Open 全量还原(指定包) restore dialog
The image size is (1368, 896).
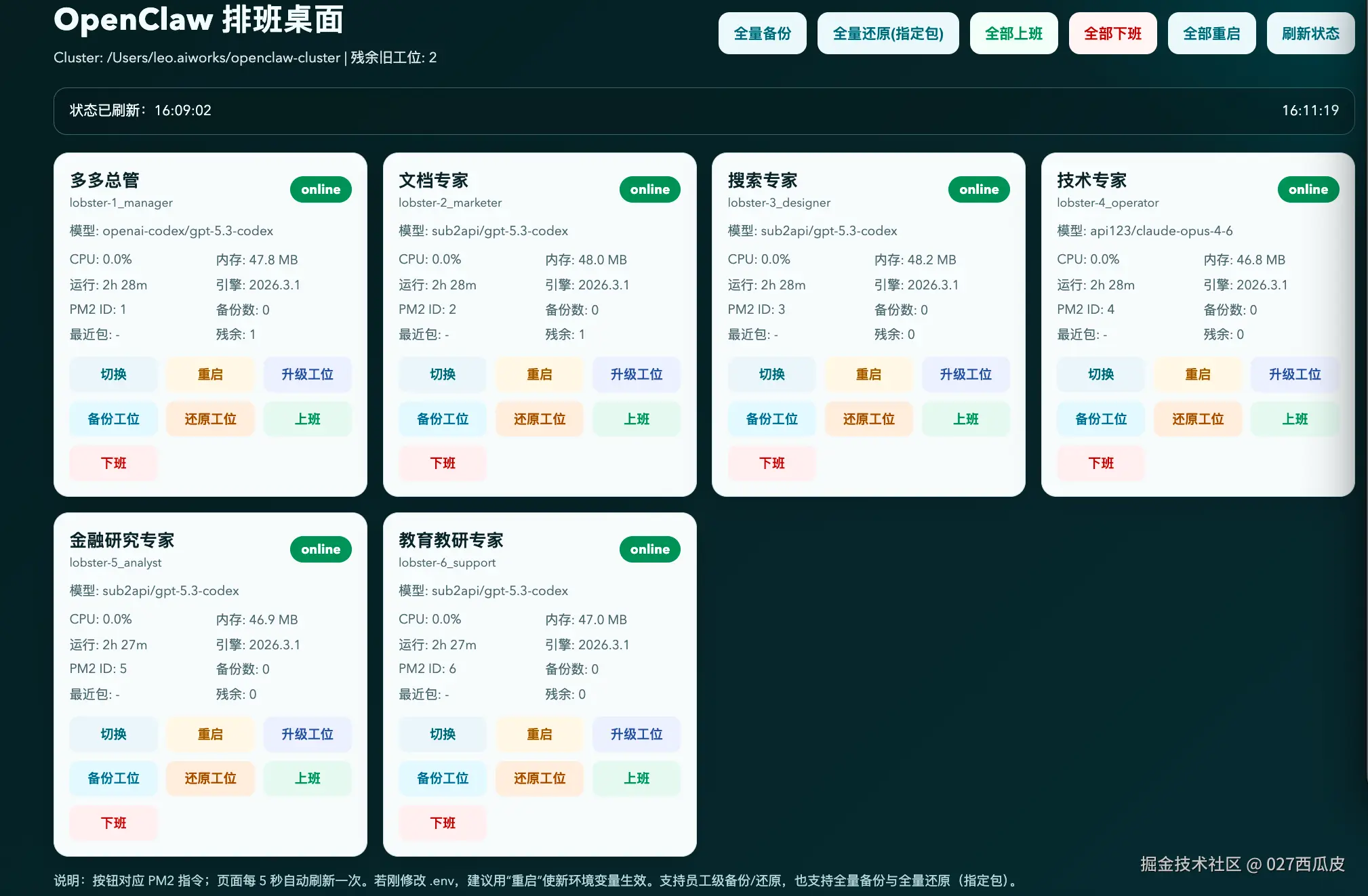[x=888, y=33]
